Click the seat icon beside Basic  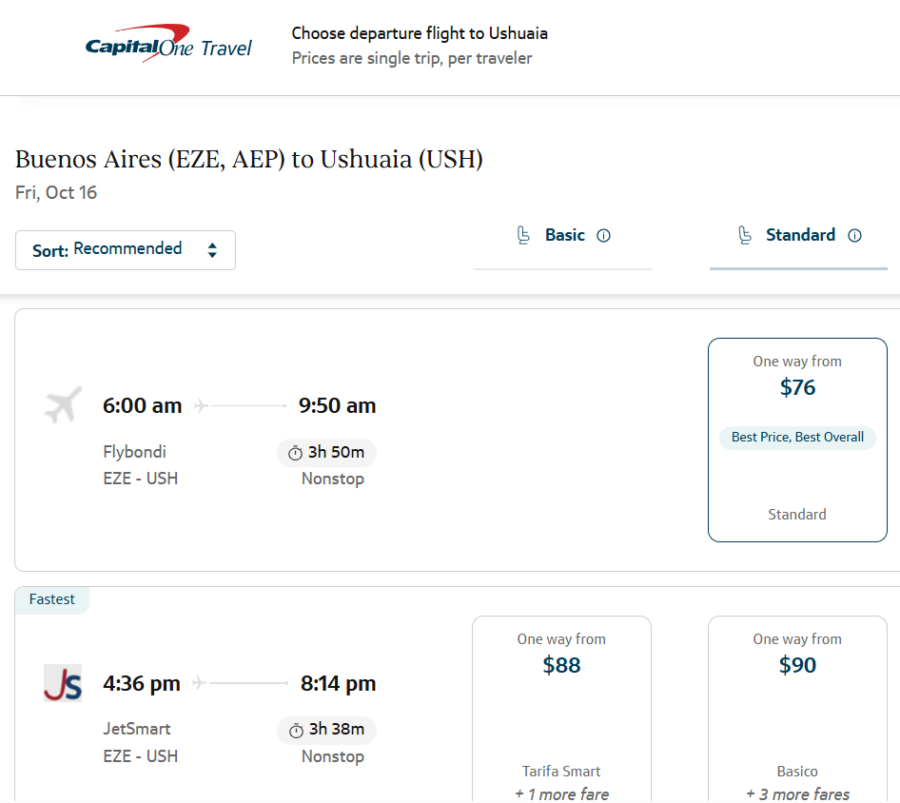point(523,235)
